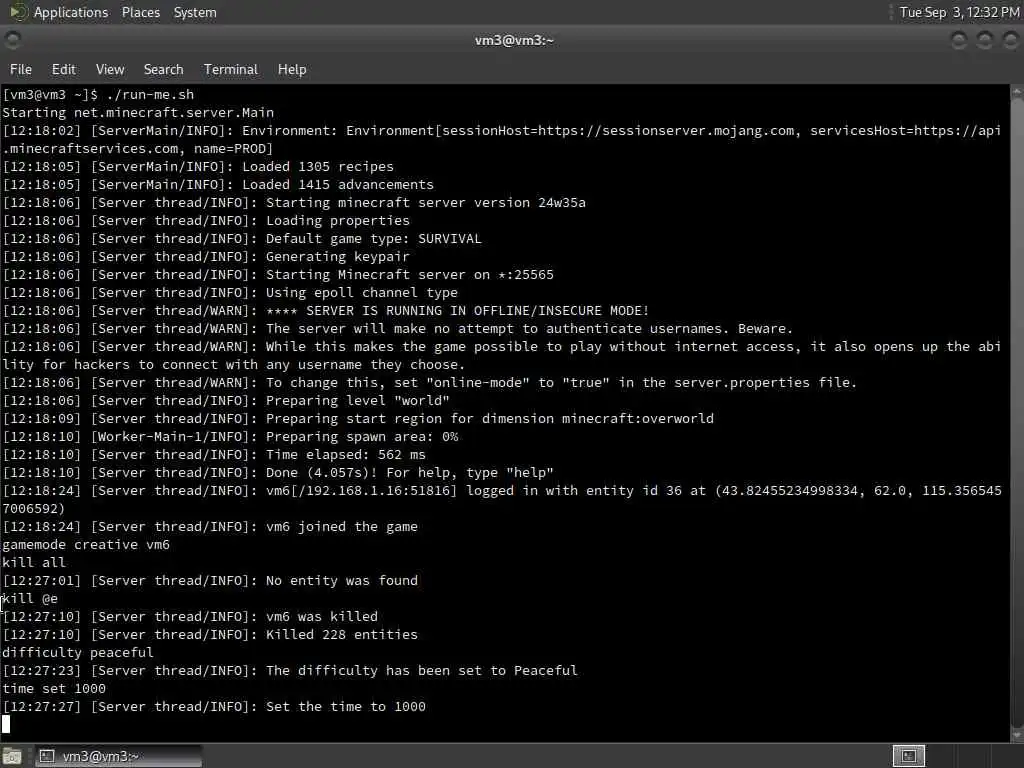The image size is (1024, 768).
Task: Click the show desktop icon in bottom panel
Action: click(x=12, y=756)
